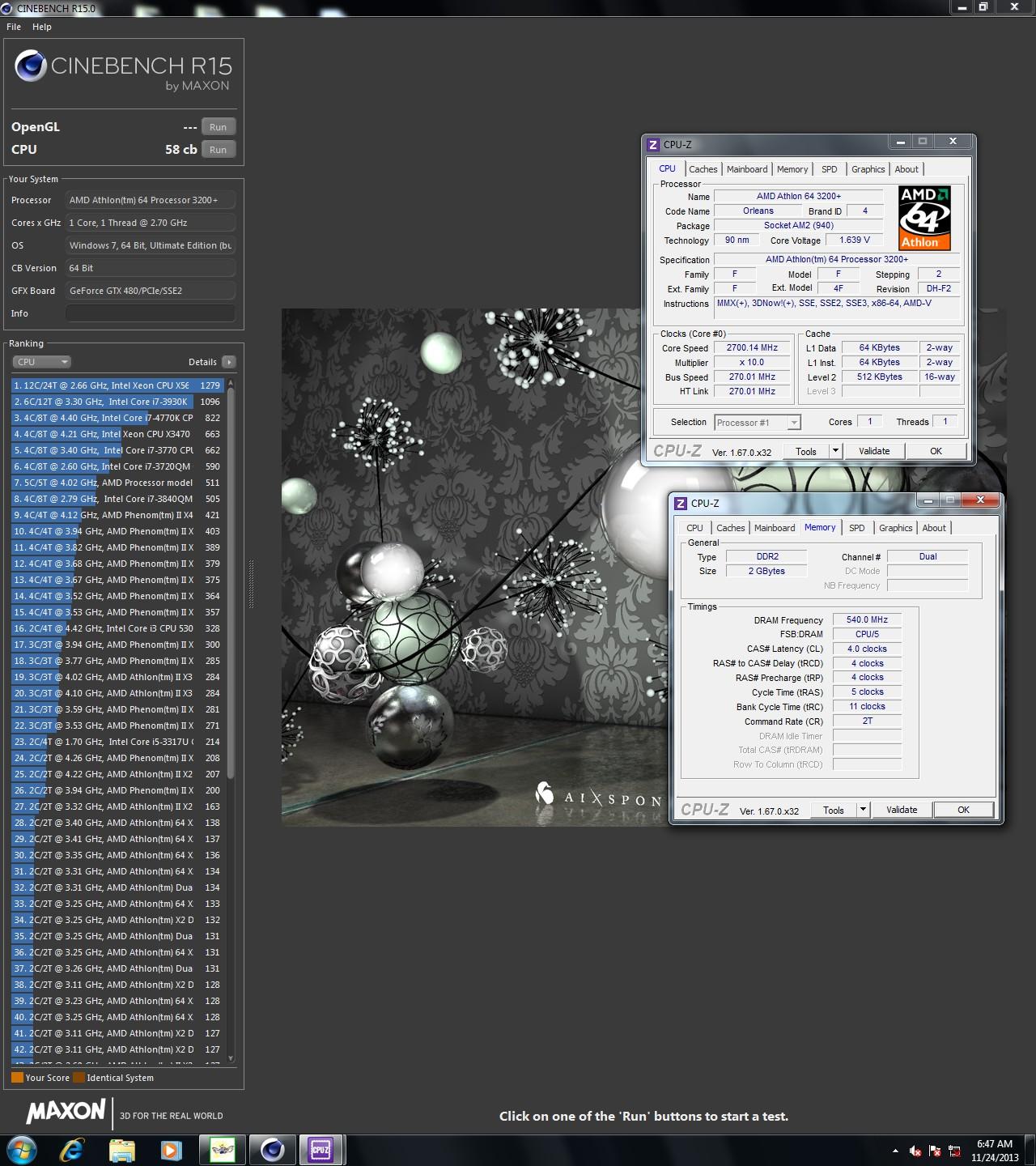Viewport: 1036px width, 1166px height.
Task: Select ranking entry Intel Core i7-4770K
Action: pos(117,418)
